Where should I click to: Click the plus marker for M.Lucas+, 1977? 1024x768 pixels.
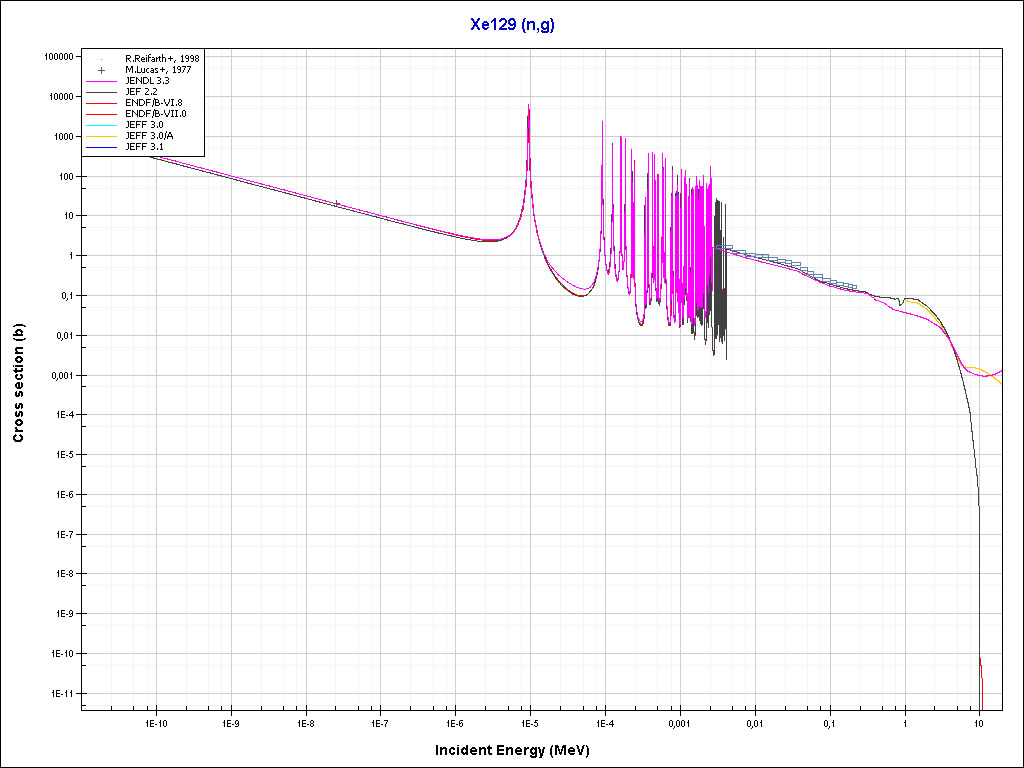tap(102, 70)
